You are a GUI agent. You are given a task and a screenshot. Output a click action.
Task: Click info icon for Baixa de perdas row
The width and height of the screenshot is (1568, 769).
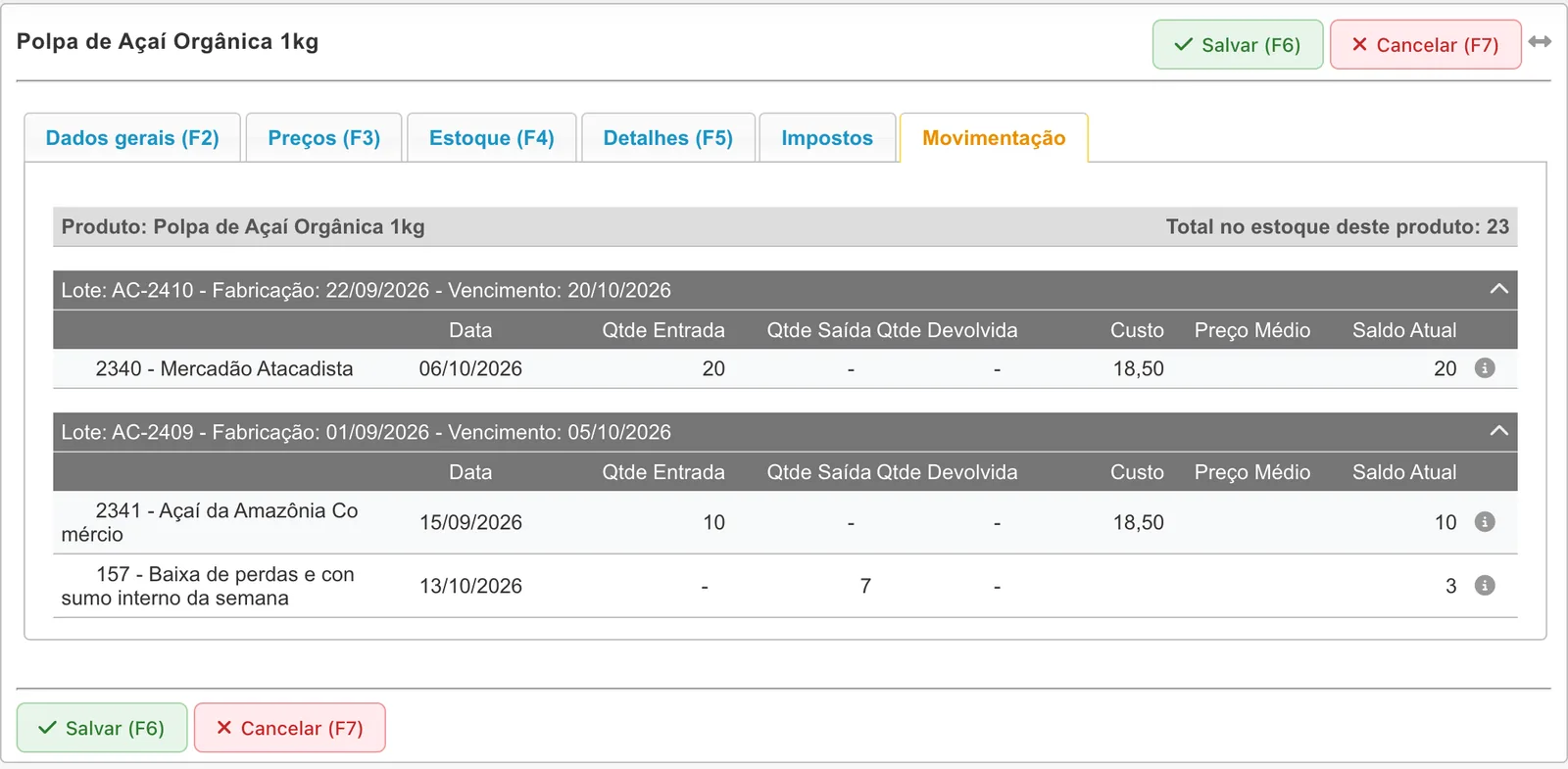[x=1485, y=586]
